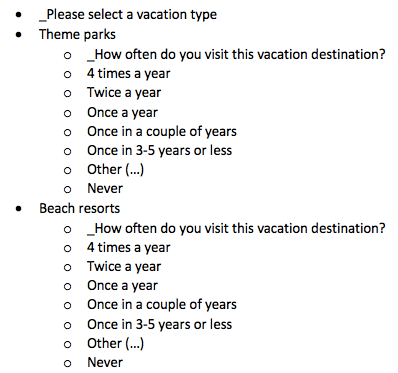Select 'Other (...)' under Beach resorts
Screen dimensions: 398x373
click(116, 344)
